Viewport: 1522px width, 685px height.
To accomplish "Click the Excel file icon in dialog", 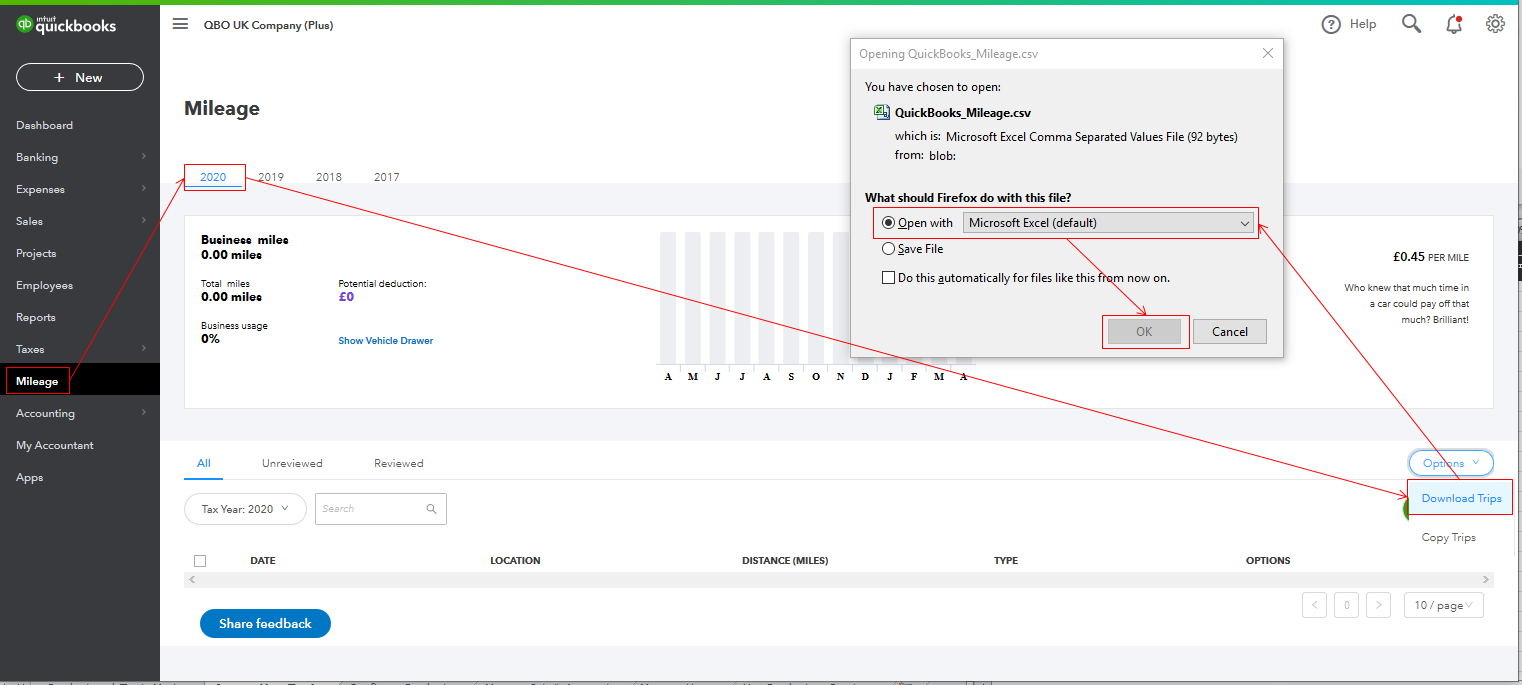I will pyautogui.click(x=882, y=112).
